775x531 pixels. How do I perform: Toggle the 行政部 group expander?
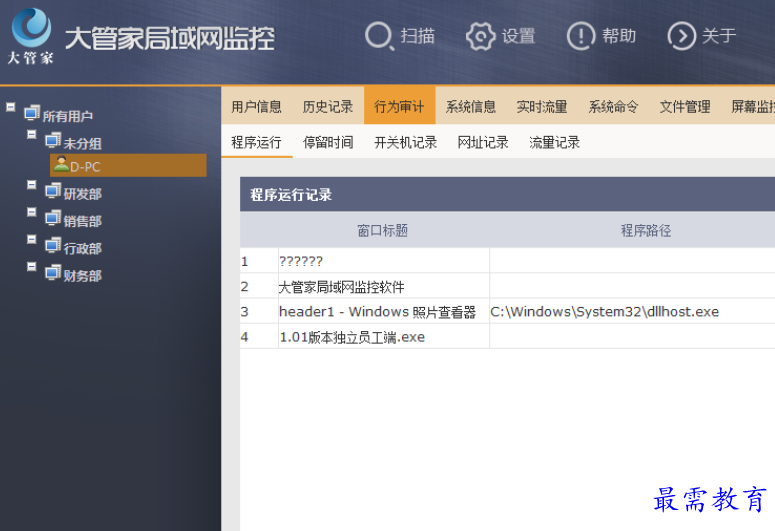(x=32, y=240)
